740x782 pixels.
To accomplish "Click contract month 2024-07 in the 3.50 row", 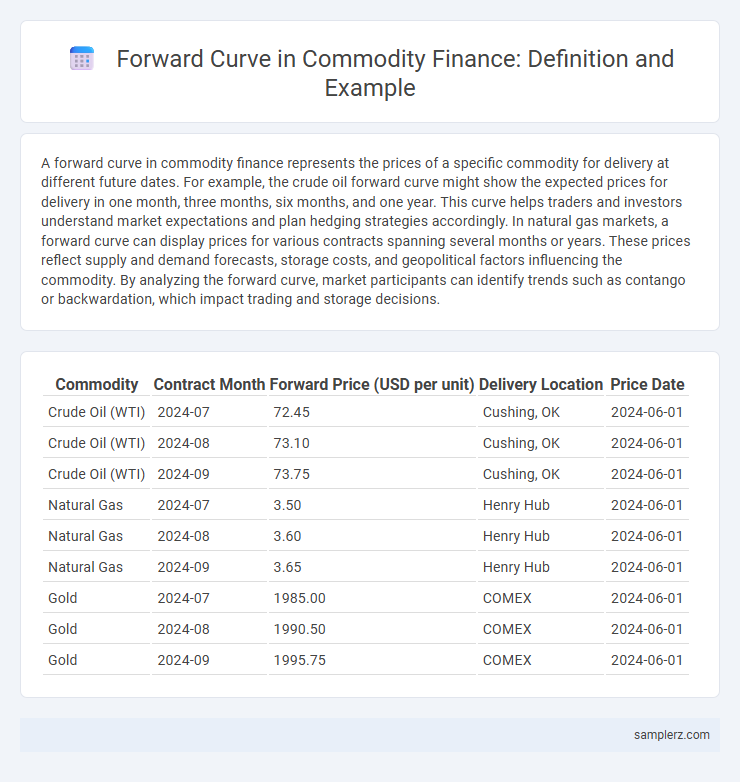I will click(x=184, y=505).
